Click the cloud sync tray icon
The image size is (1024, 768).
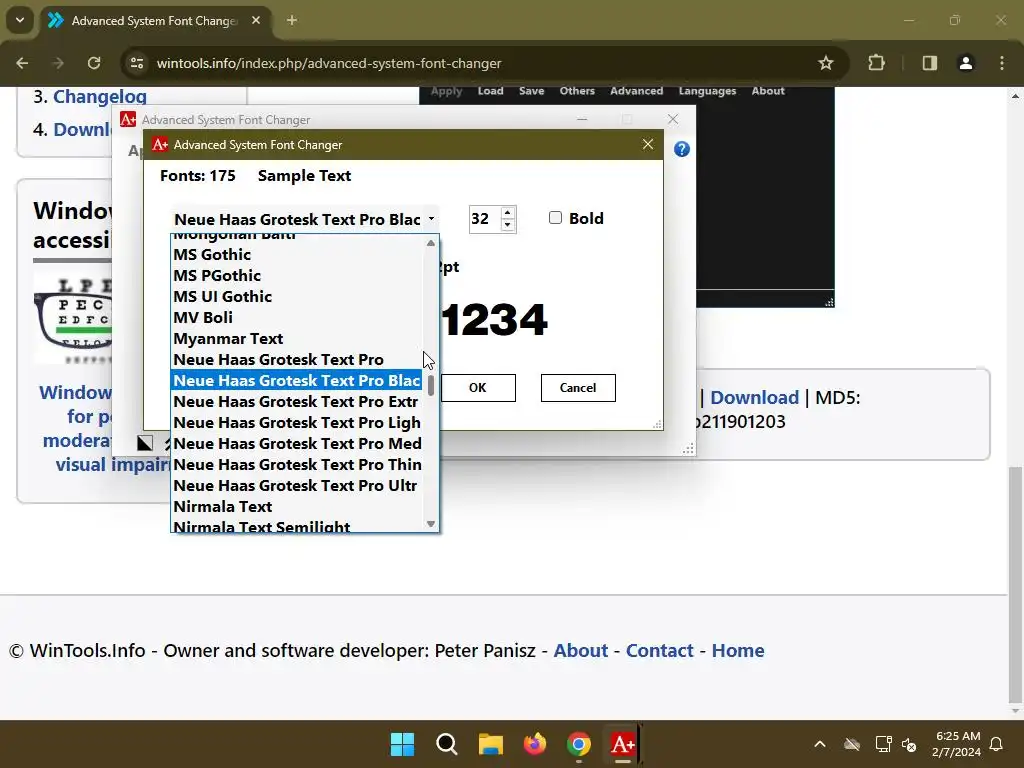pos(852,744)
